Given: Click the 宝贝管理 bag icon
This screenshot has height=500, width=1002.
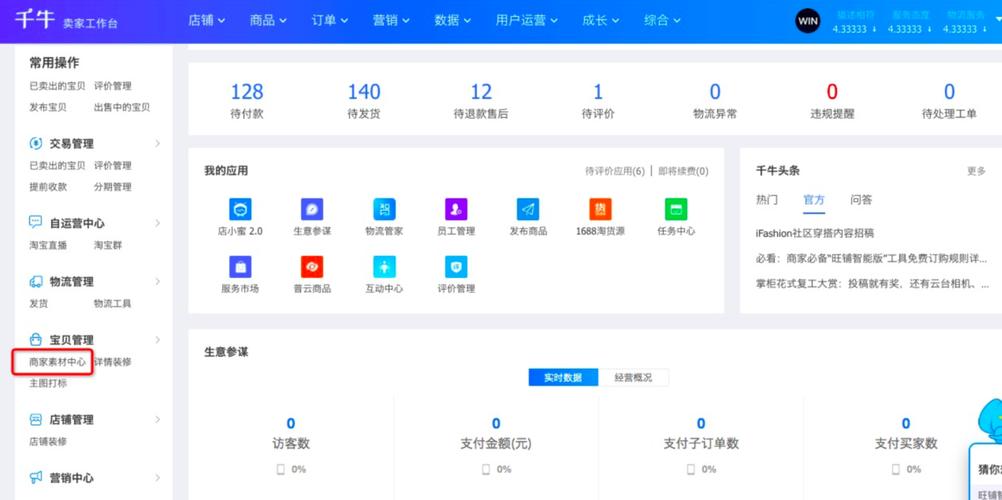Looking at the screenshot, I should click(x=36, y=340).
